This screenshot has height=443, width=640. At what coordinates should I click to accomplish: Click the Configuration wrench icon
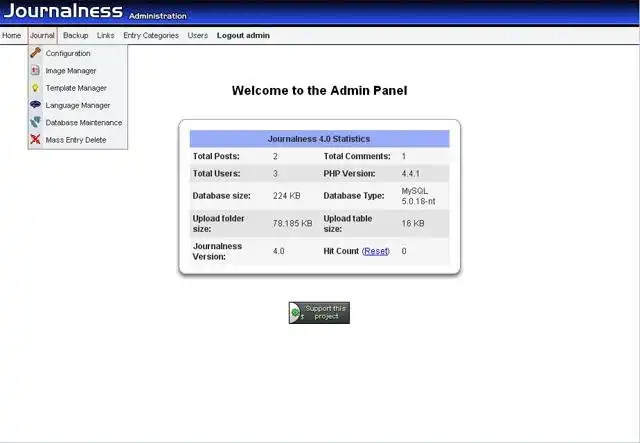(x=36, y=53)
